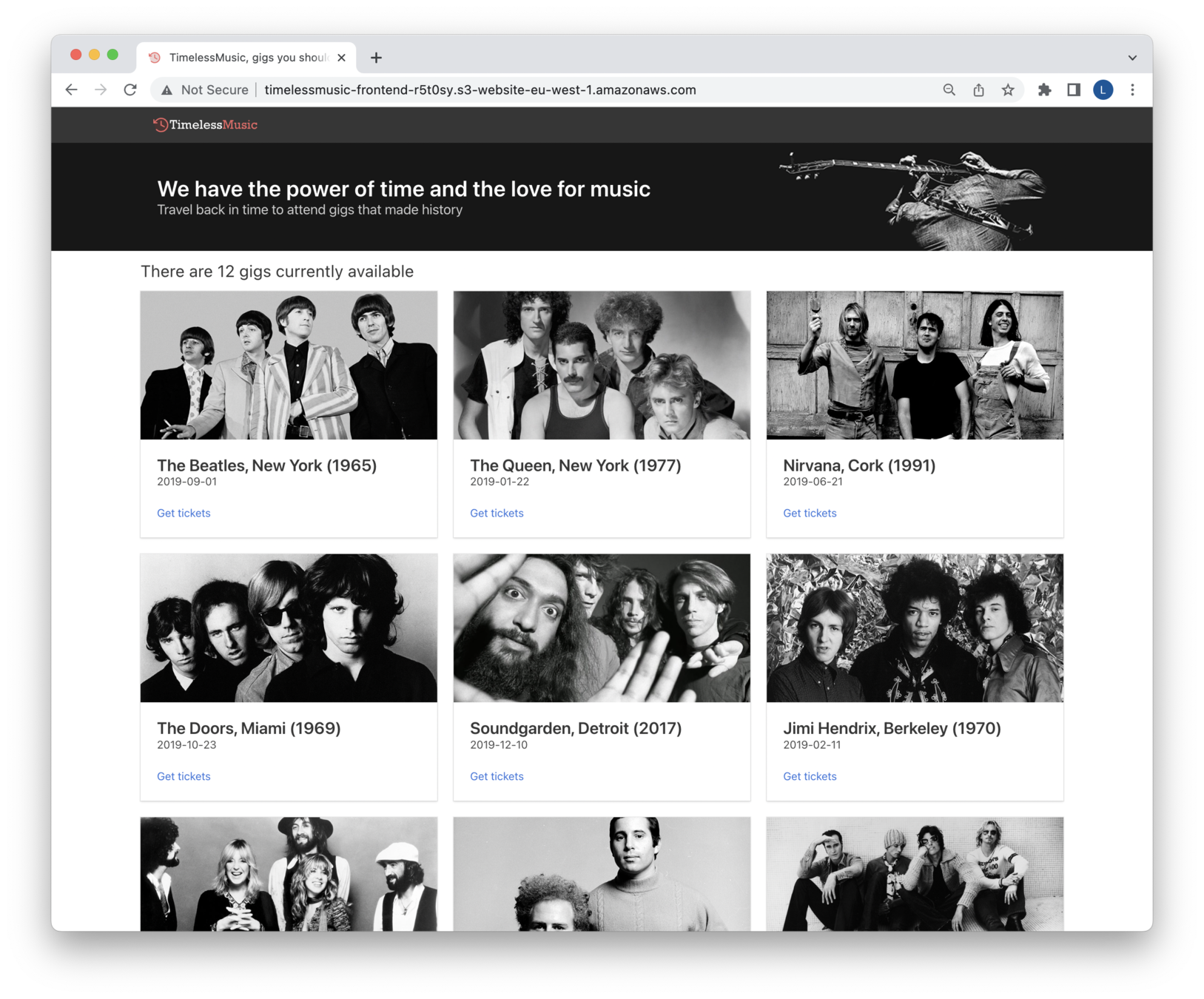The image size is (1204, 999).
Task: Close the TimelessMusic tab
Action: point(341,57)
